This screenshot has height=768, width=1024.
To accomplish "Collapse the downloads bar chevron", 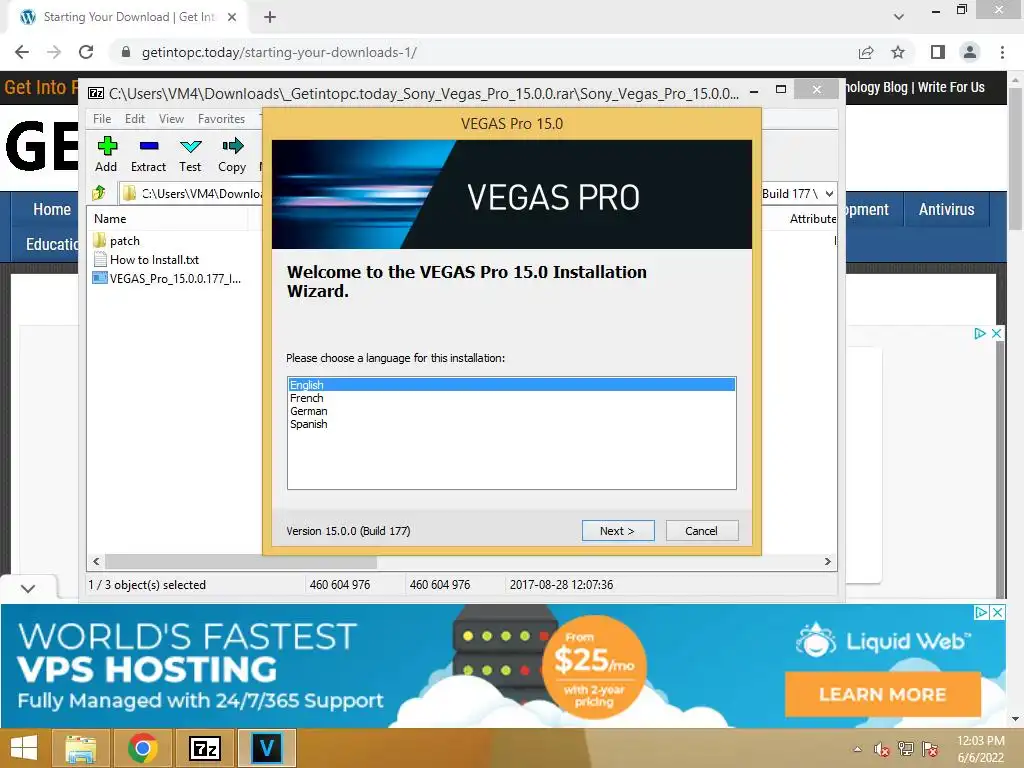I will (x=27, y=588).
